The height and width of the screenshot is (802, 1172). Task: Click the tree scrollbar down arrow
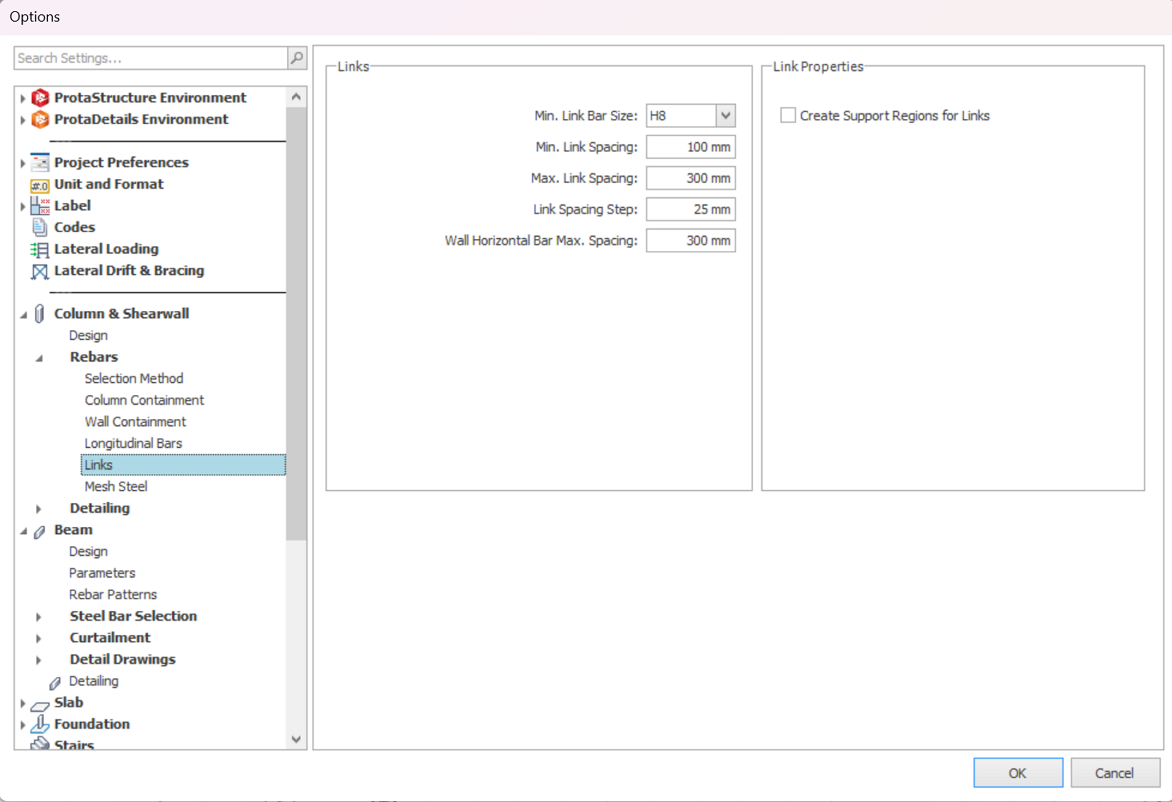296,739
